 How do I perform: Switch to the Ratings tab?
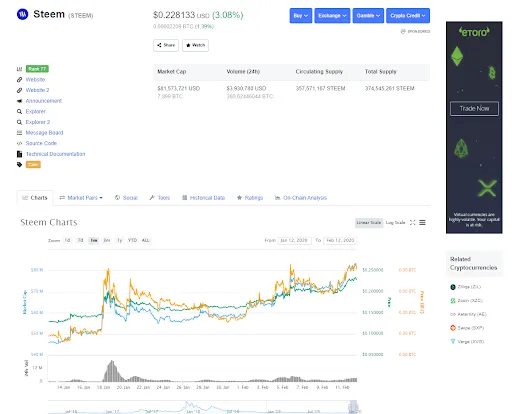pyautogui.click(x=250, y=198)
